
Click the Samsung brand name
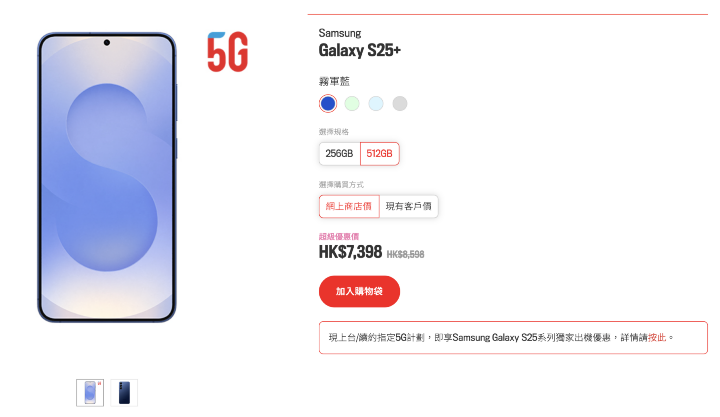pos(340,33)
